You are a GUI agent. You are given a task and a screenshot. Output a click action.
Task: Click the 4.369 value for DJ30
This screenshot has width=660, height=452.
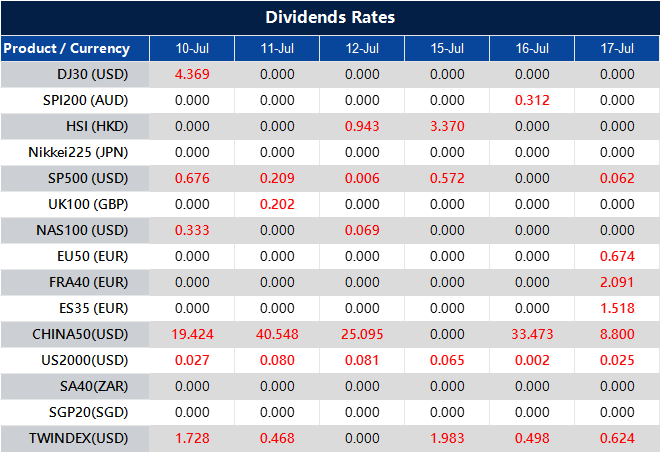coord(191,74)
